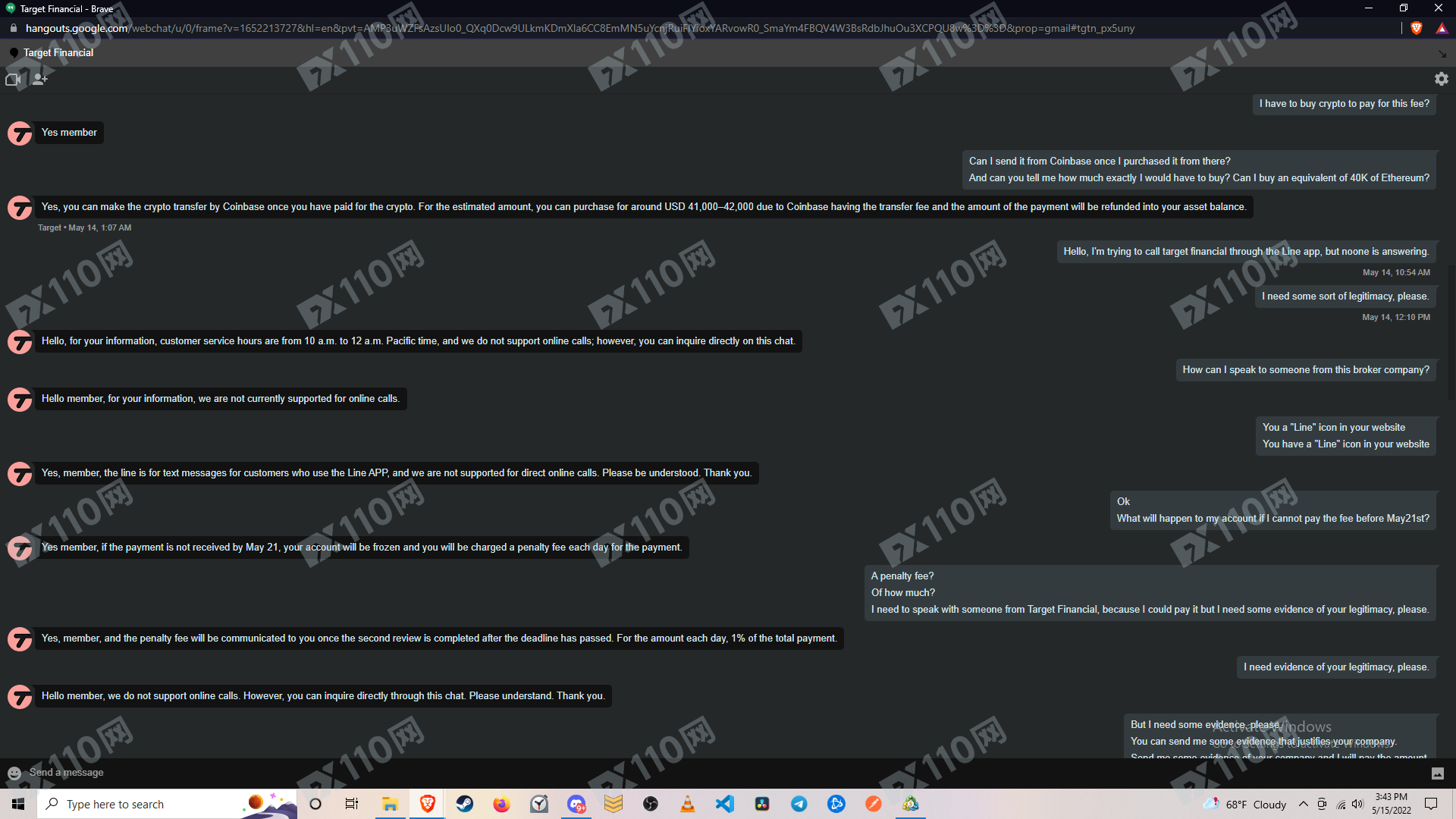The width and height of the screenshot is (1456, 819).
Task: Click the "May 14, 12:10 PM" timestamp
Action: 1396,317
